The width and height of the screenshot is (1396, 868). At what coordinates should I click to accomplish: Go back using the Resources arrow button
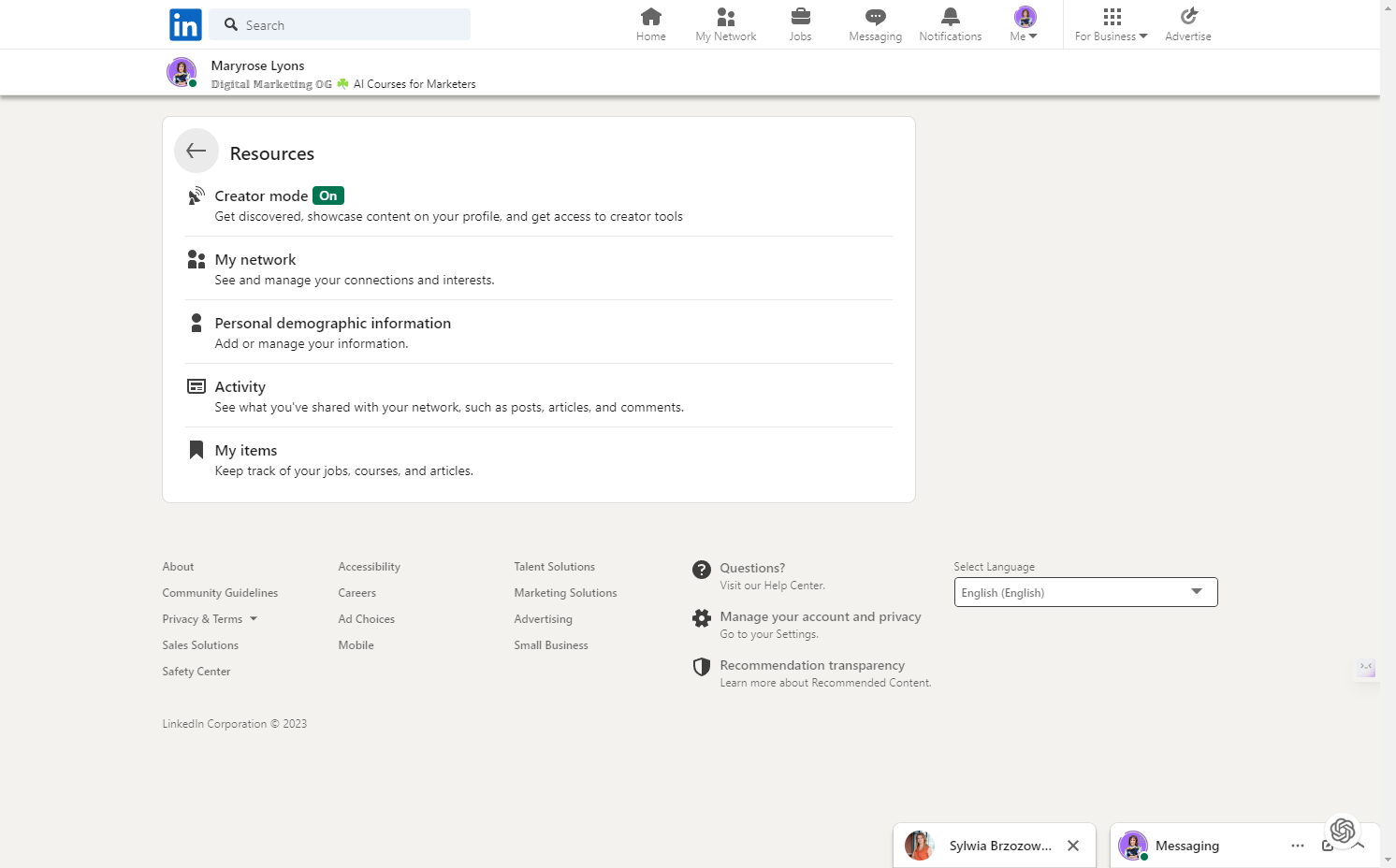(196, 151)
